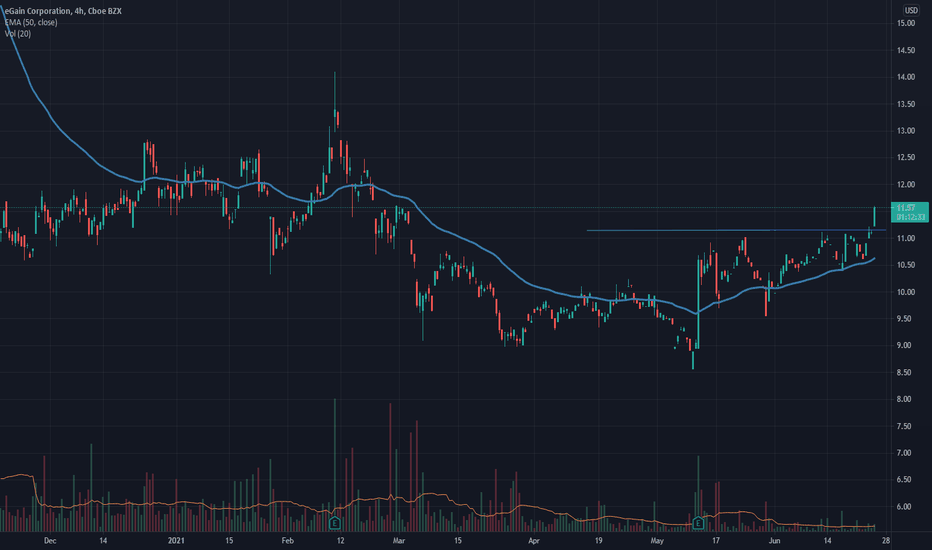The image size is (932, 550).
Task: Open the earnings marker E near February 12
Action: [335, 523]
